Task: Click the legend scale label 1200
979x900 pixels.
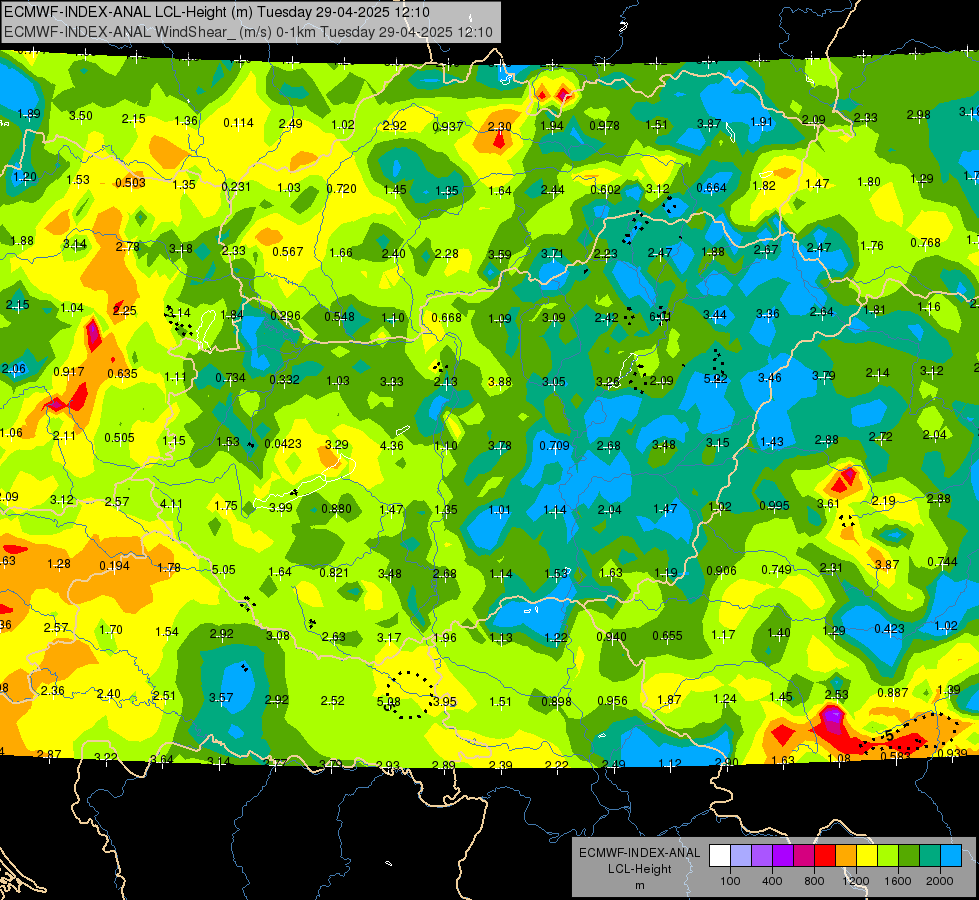Action: pyautogui.click(x=855, y=881)
